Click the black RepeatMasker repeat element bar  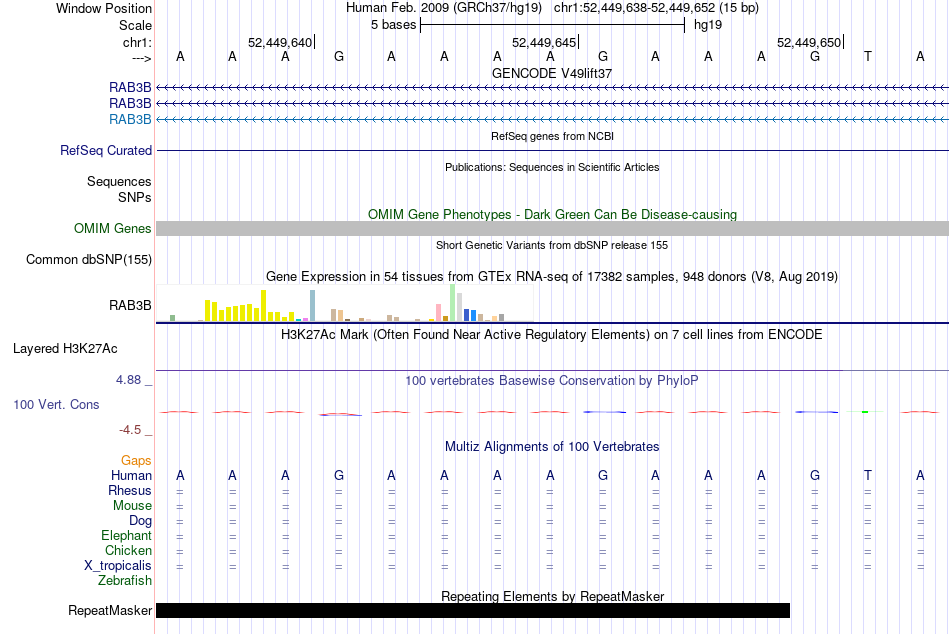point(473,610)
